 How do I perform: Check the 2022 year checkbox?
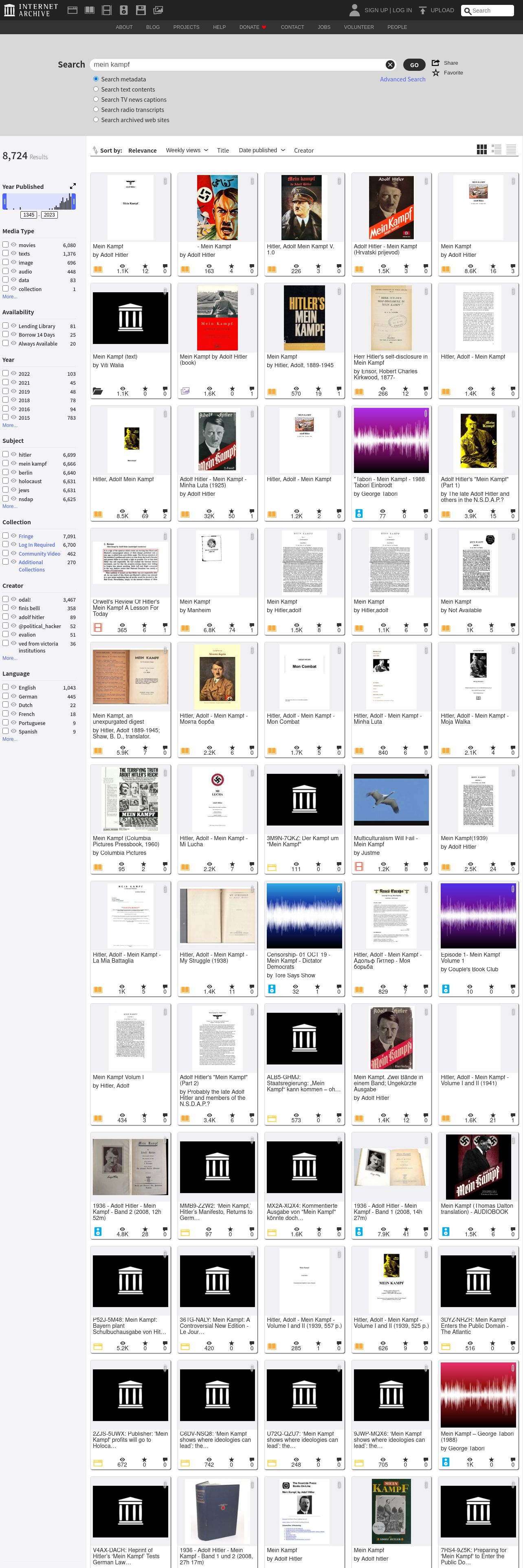click(5, 373)
